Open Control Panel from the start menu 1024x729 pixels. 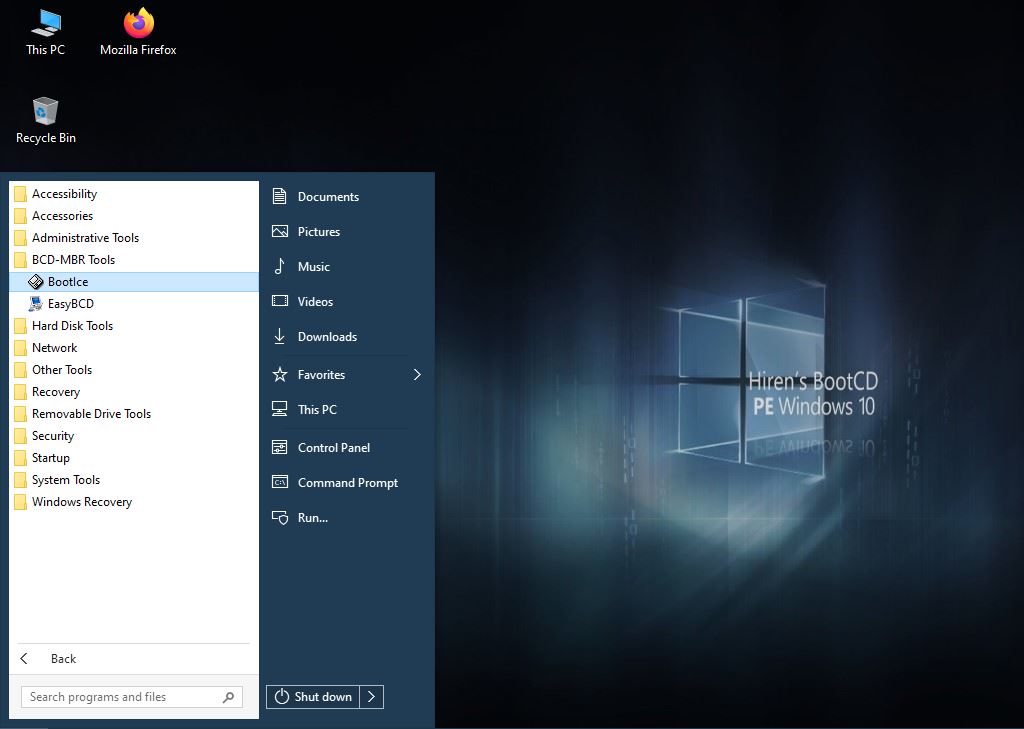(333, 448)
